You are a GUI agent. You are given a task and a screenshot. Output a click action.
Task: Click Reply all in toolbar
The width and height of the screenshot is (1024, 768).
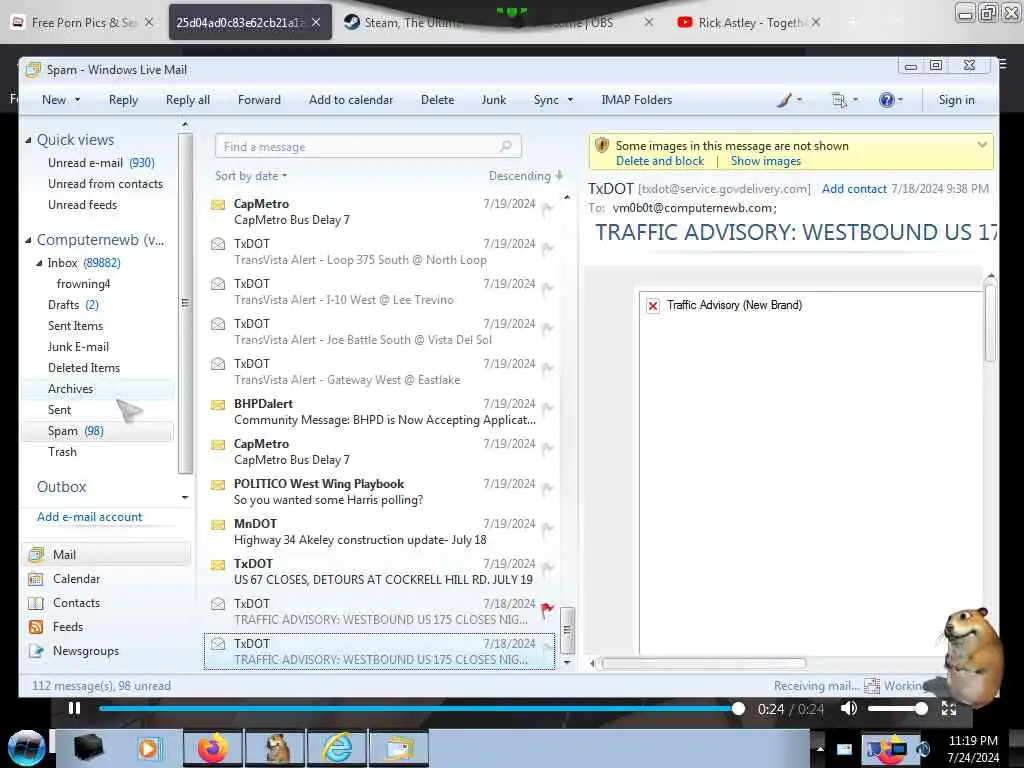(x=187, y=100)
